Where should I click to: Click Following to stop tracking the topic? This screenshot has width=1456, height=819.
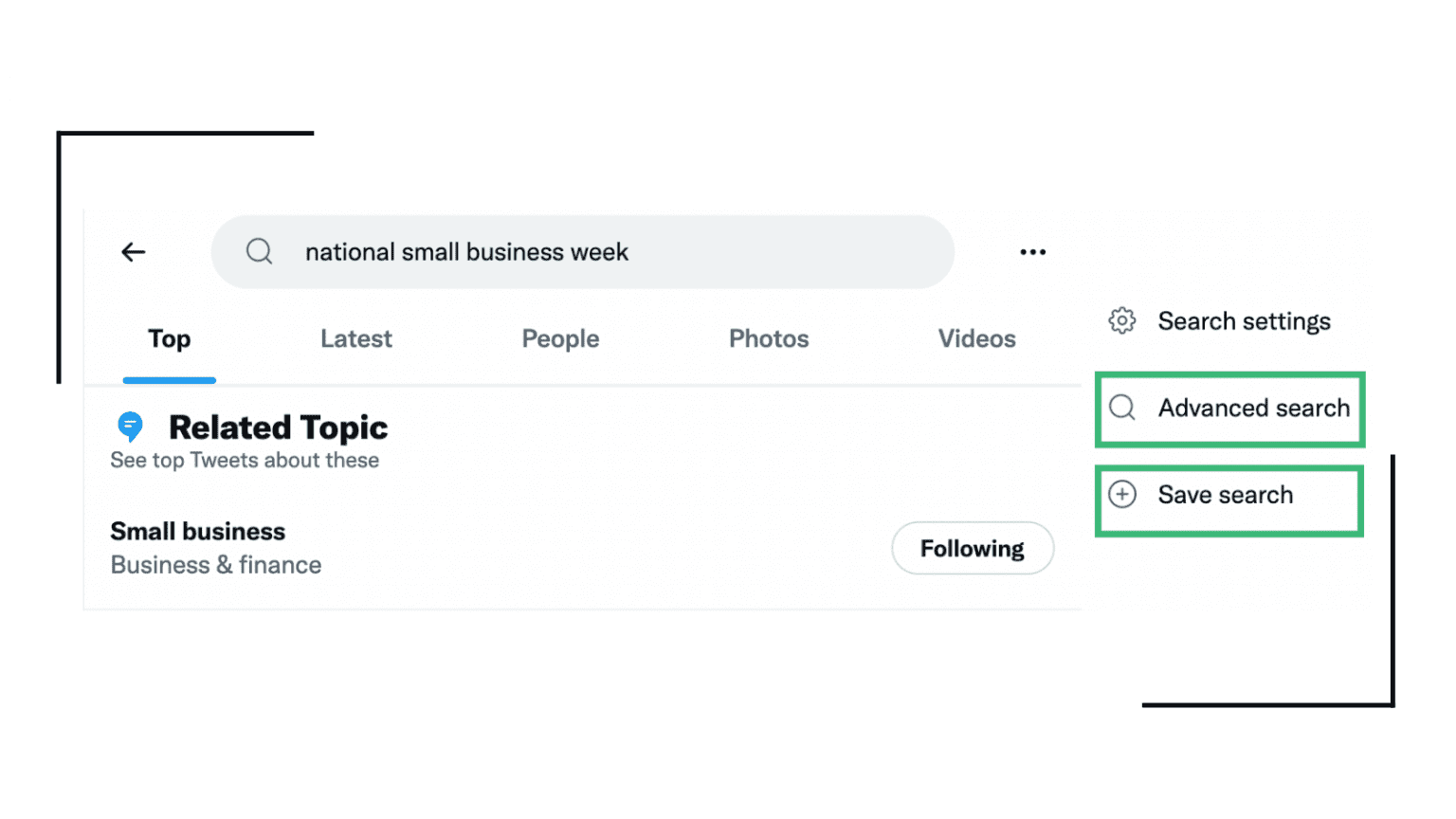click(x=972, y=548)
